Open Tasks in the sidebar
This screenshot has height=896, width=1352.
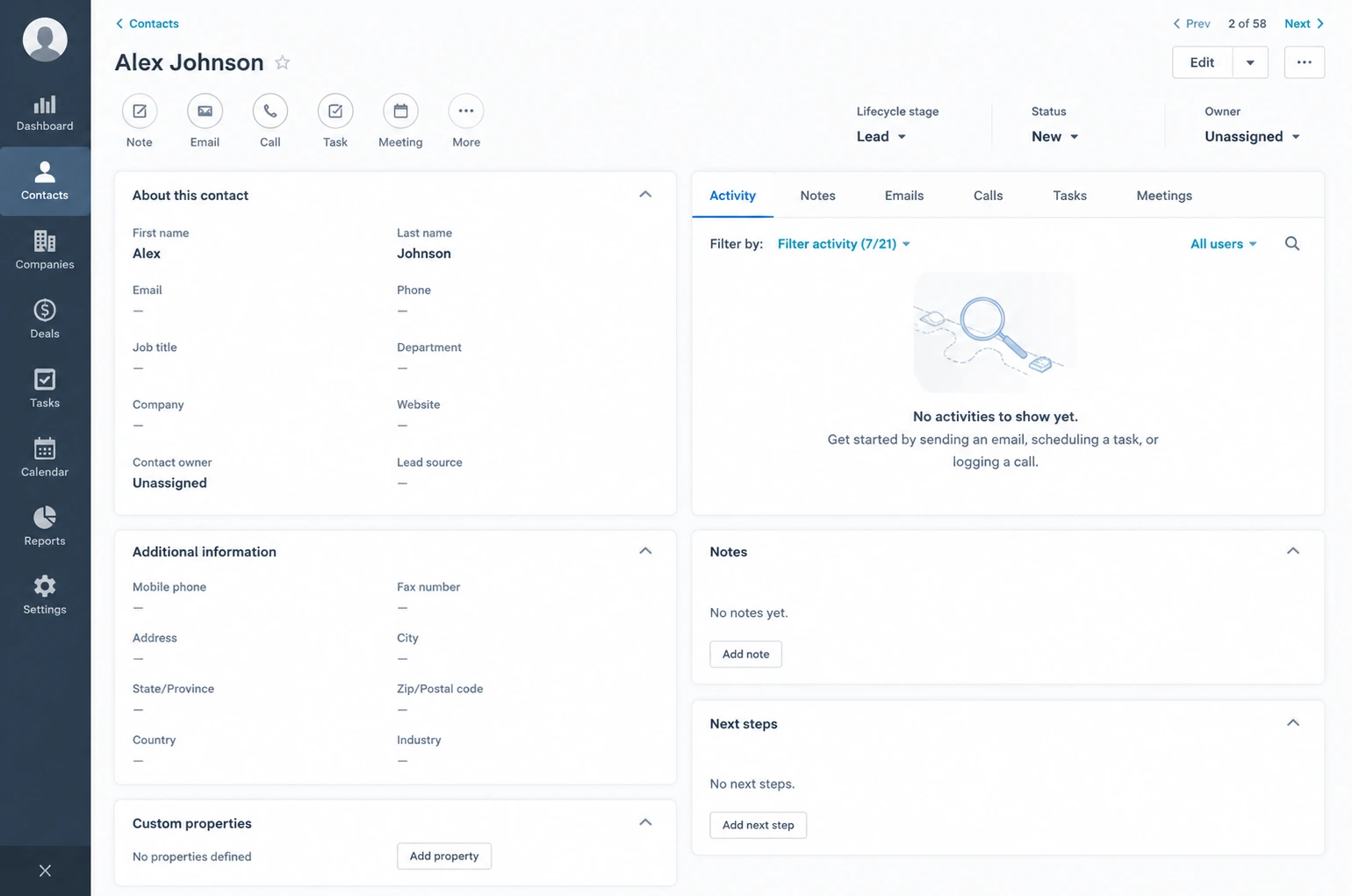[x=45, y=389]
